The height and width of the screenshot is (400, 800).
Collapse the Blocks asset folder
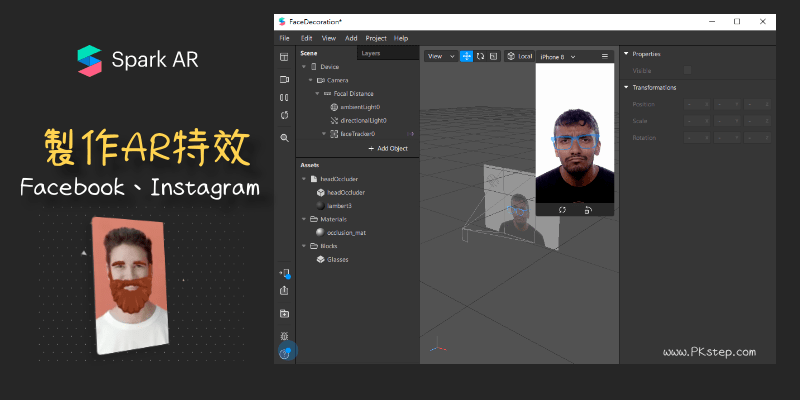pos(304,246)
